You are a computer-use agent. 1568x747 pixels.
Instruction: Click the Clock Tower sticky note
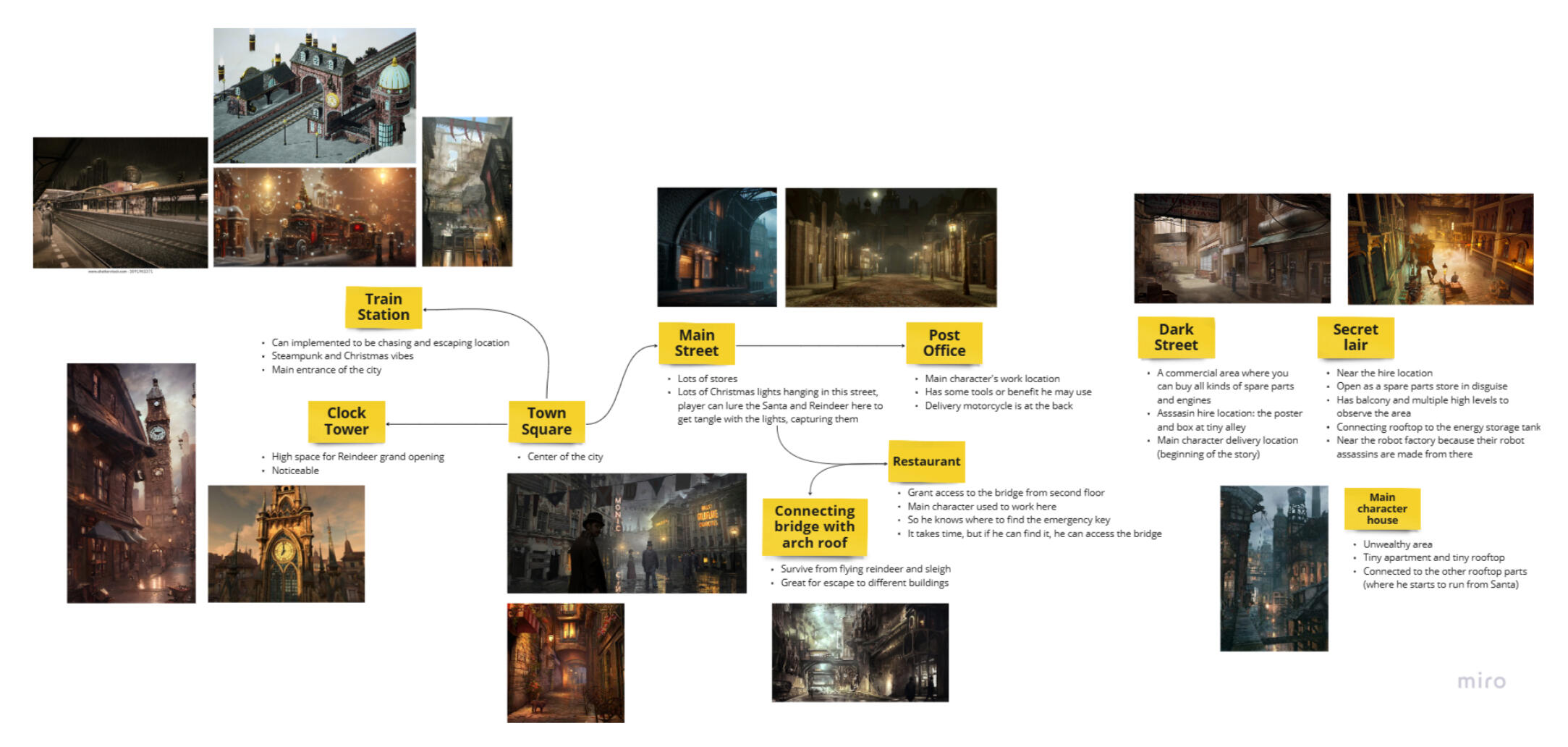[x=346, y=421]
